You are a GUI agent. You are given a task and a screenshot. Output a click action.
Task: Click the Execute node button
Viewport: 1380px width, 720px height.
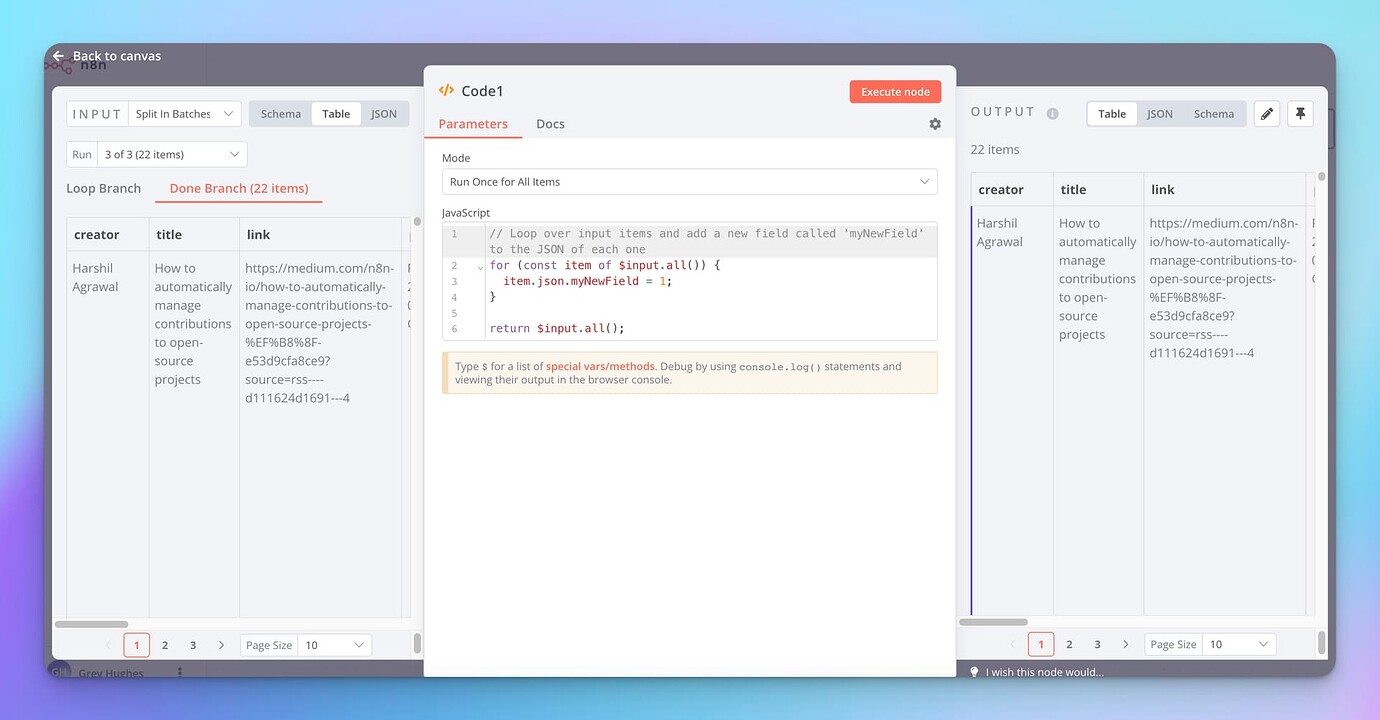click(895, 92)
